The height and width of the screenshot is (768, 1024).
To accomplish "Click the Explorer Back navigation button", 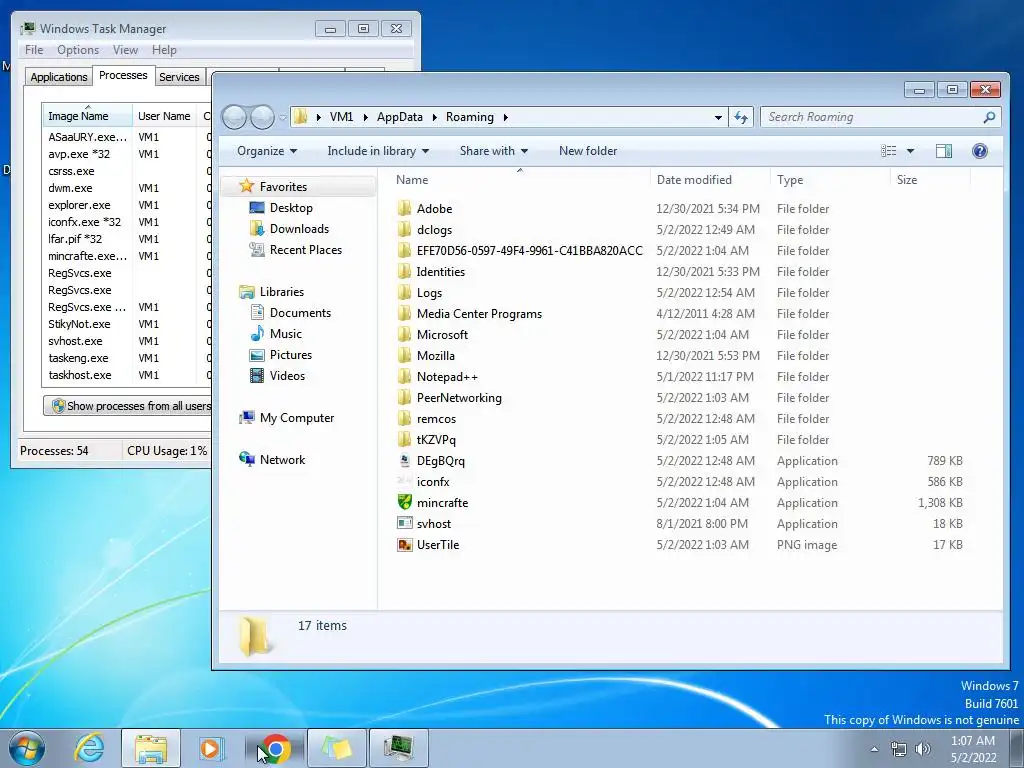I will (x=234, y=118).
